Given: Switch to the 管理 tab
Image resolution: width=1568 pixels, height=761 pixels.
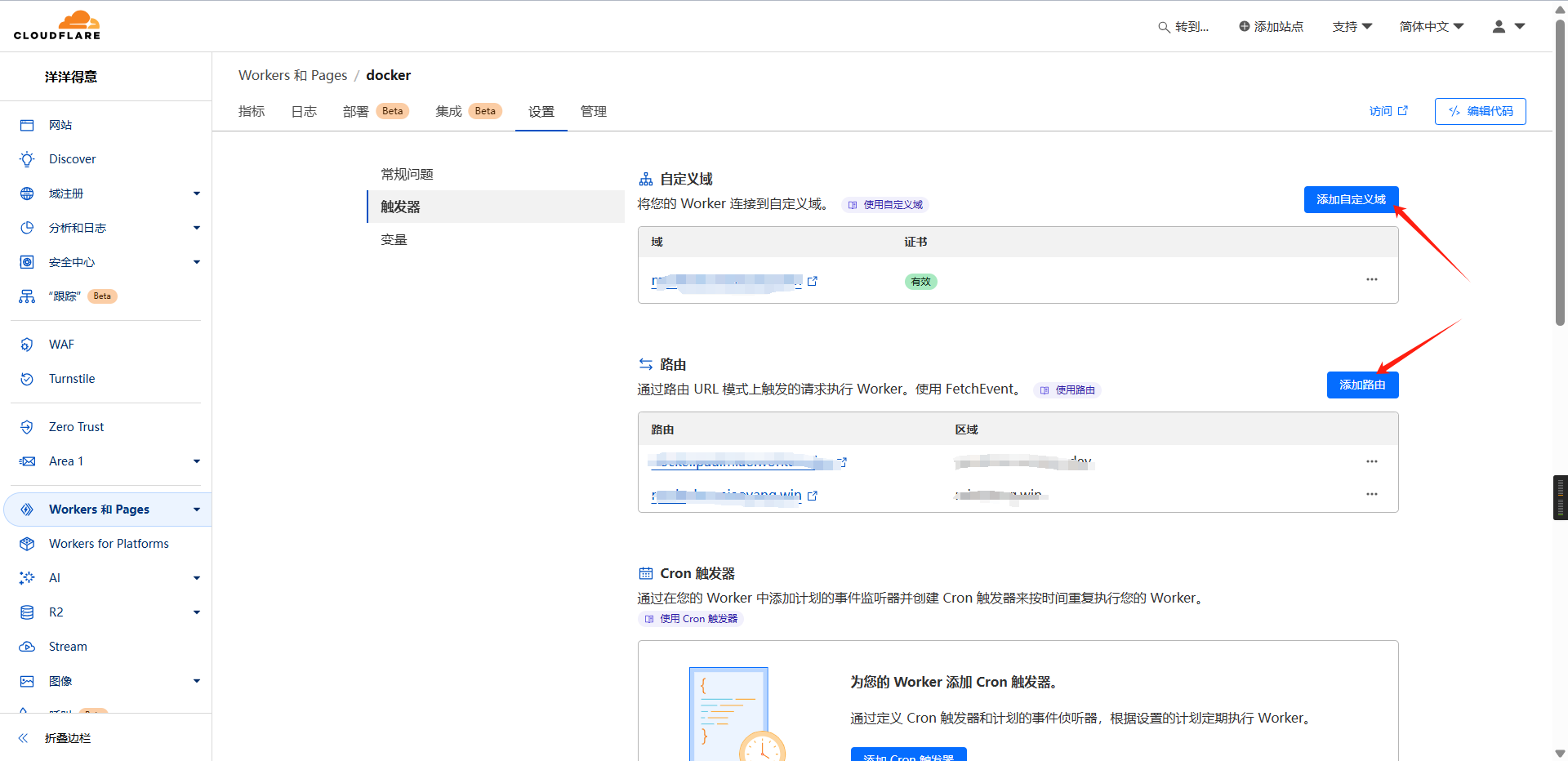Looking at the screenshot, I should pyautogui.click(x=594, y=111).
